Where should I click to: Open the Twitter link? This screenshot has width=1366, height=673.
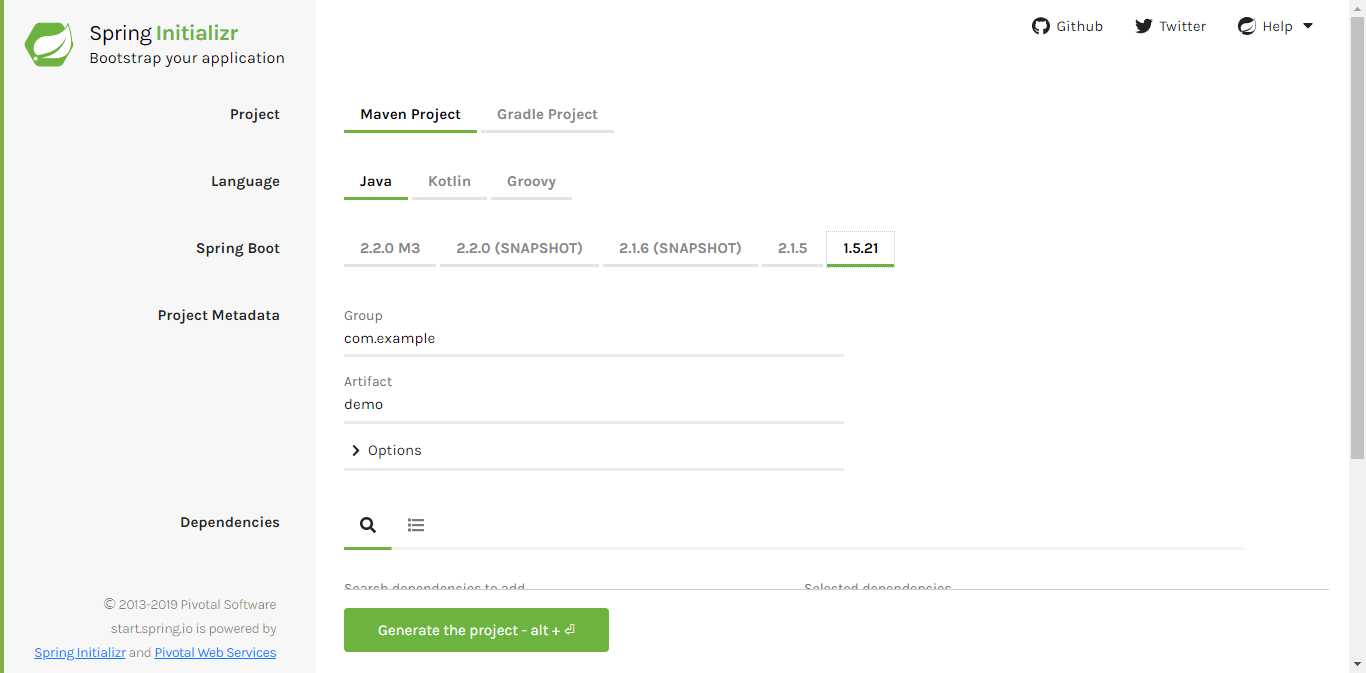tap(1171, 26)
